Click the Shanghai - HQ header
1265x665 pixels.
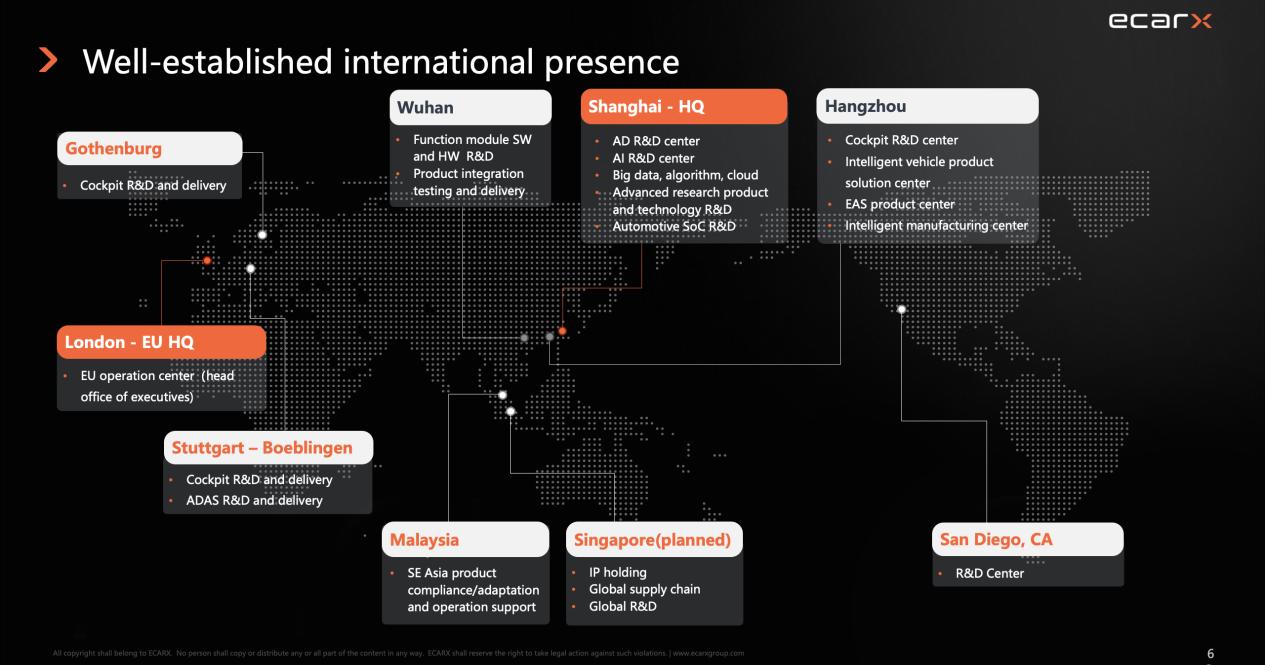(x=684, y=107)
